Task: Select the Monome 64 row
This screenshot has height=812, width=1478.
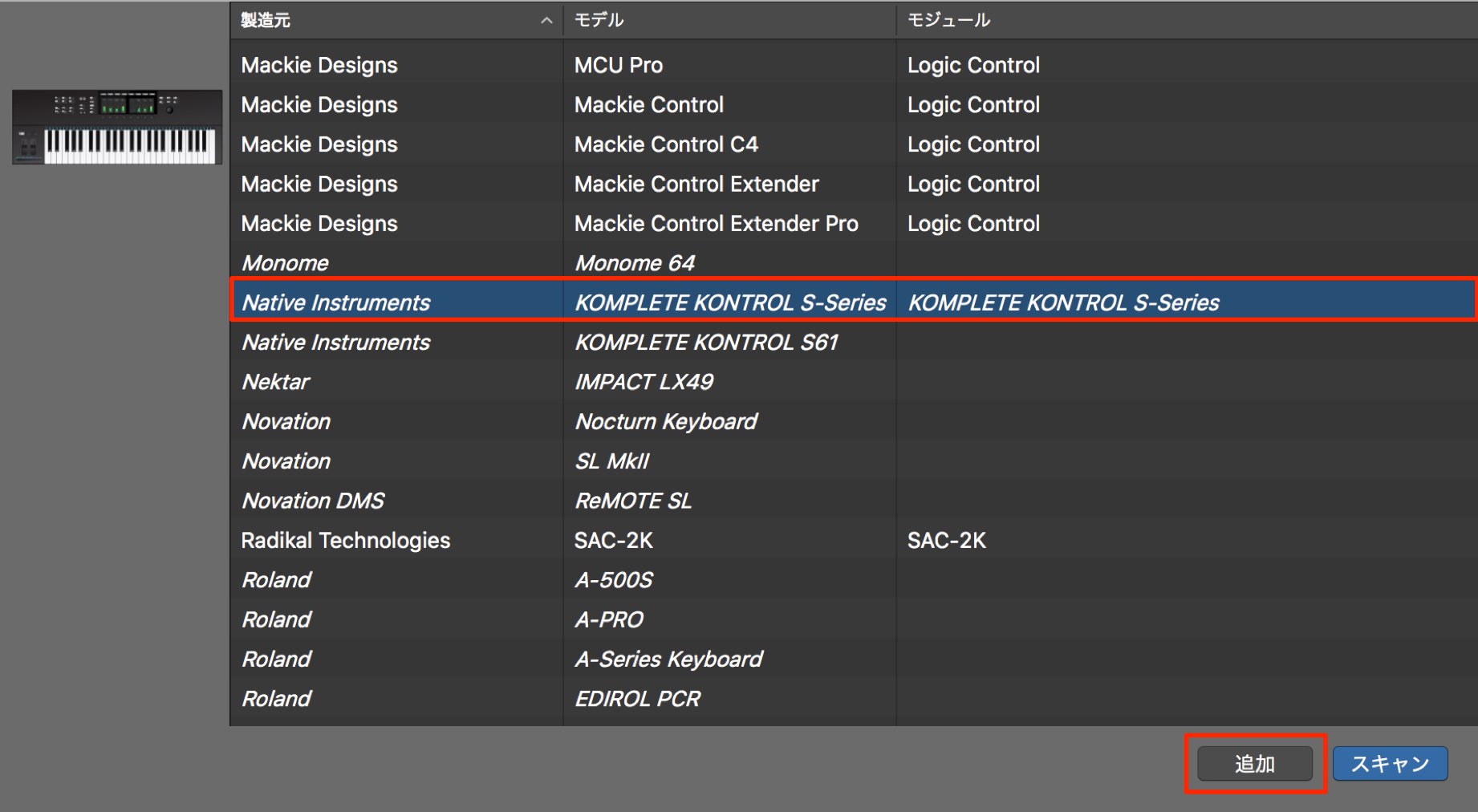Action: [x=854, y=263]
